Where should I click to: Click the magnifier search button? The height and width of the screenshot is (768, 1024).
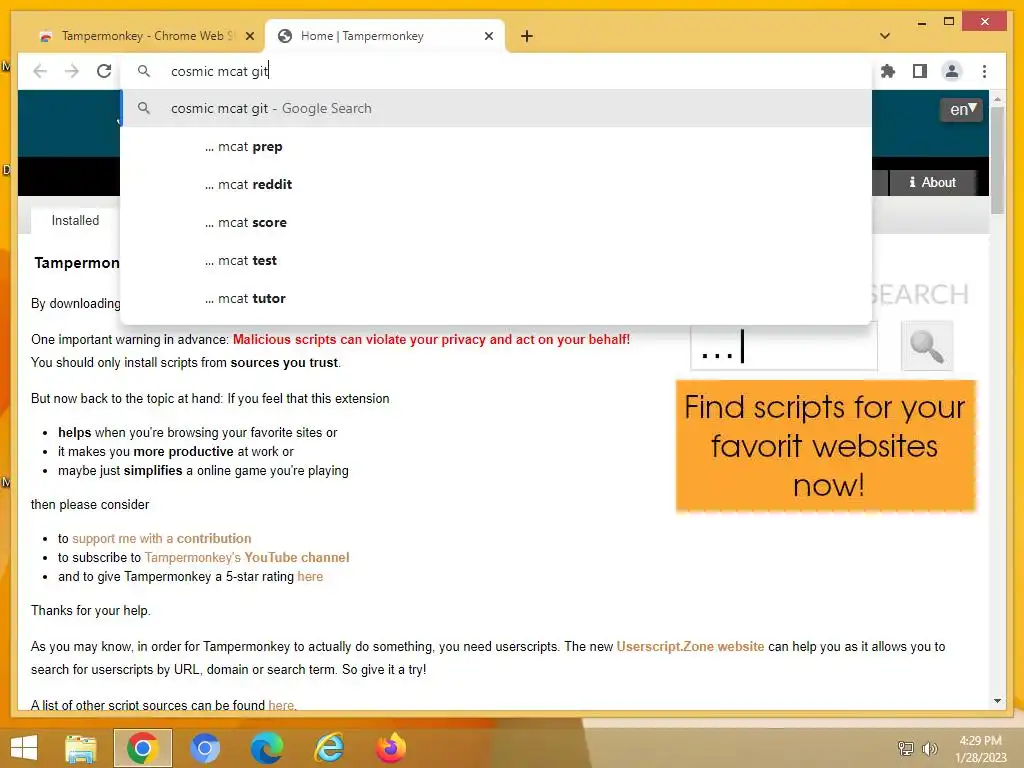927,346
